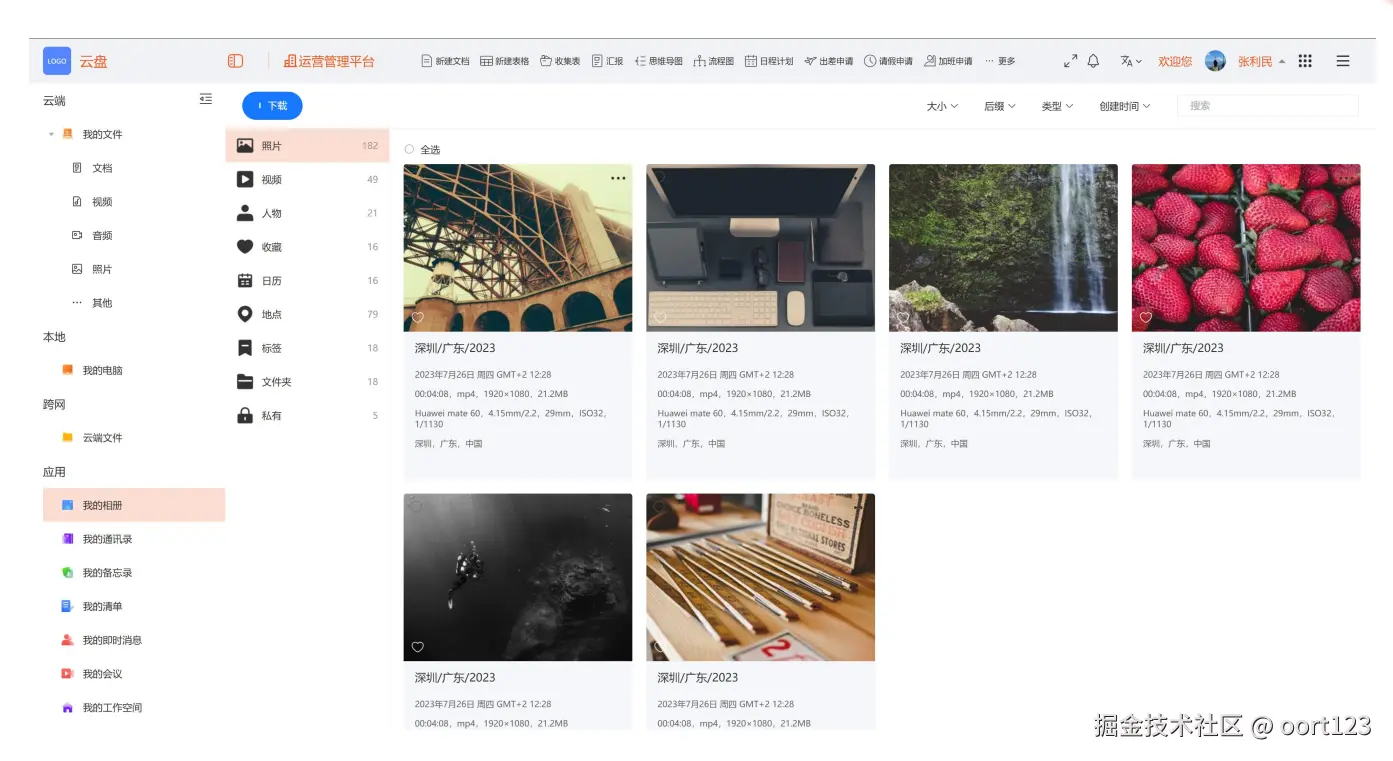Select the 收藏 album category

(307, 246)
